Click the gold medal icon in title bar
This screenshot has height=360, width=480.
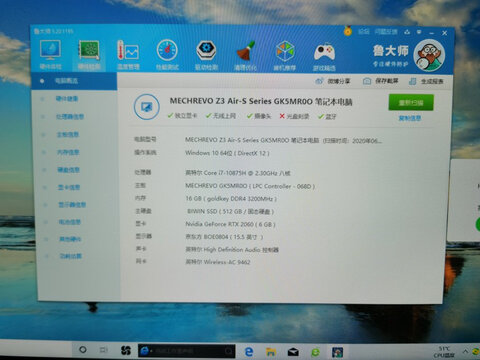tap(348, 31)
